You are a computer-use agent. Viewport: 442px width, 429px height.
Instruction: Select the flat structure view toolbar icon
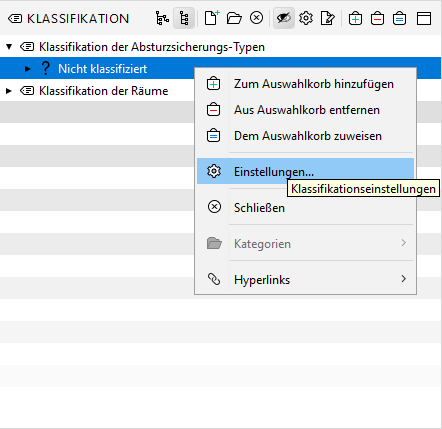click(184, 18)
